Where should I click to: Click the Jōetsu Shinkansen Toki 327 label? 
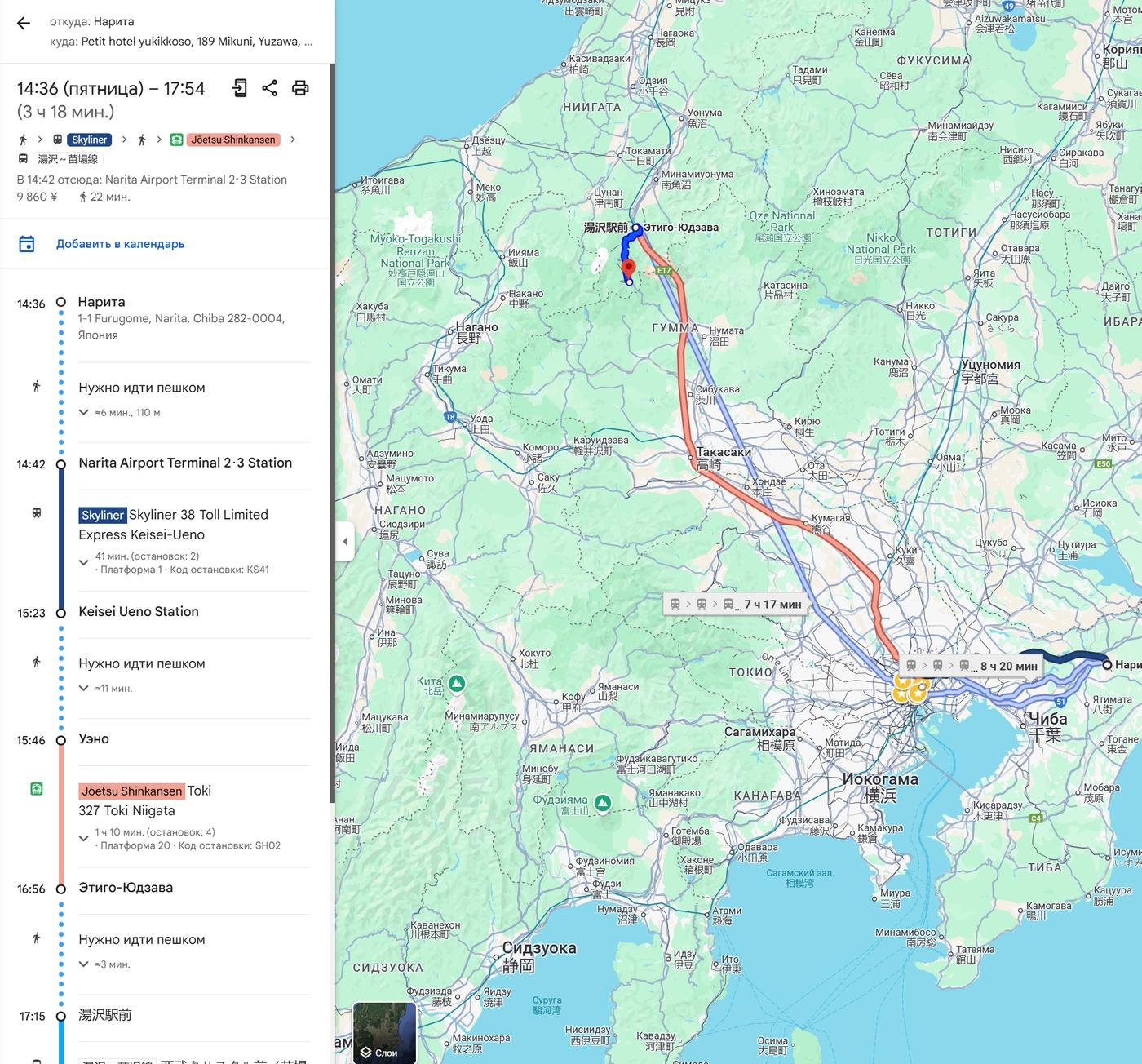coord(145,800)
